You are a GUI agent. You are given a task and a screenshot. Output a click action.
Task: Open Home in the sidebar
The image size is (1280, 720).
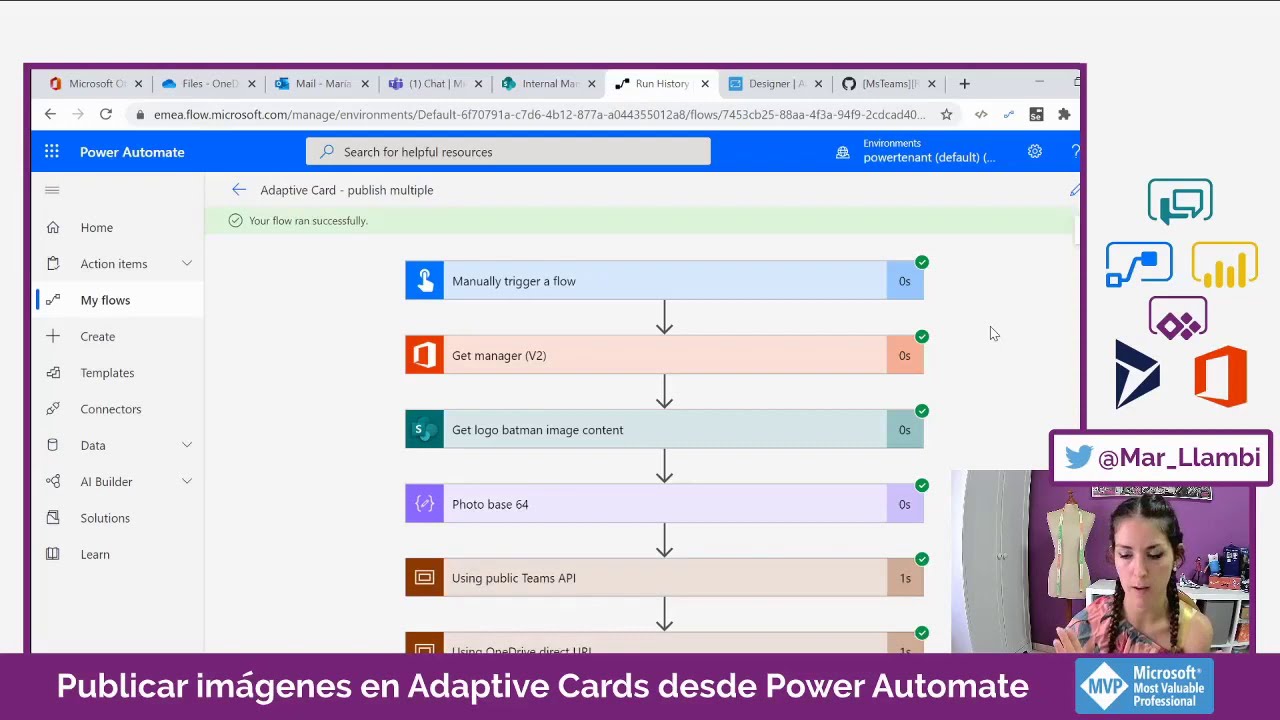pos(97,228)
